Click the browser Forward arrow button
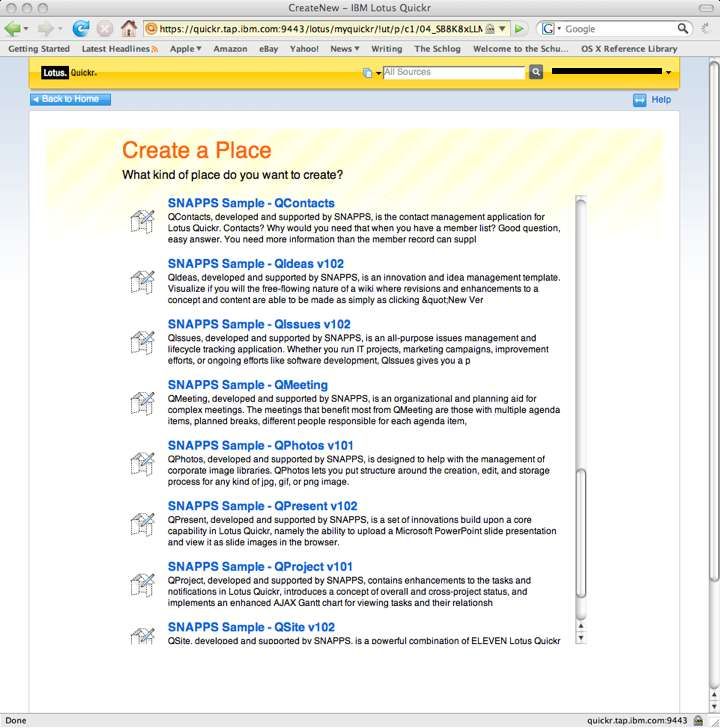Image resolution: width=720 pixels, height=728 pixels. (45, 29)
